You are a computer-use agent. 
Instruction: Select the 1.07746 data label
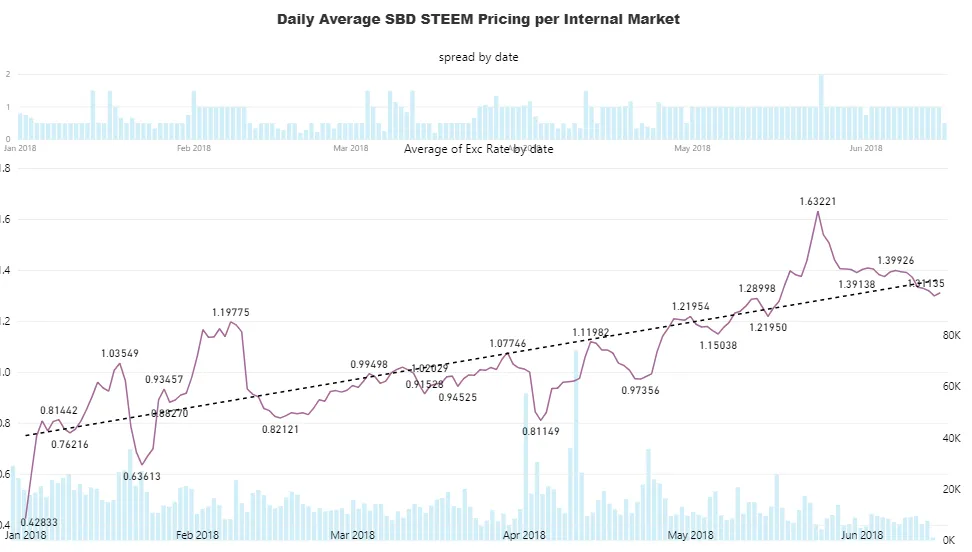pyautogui.click(x=508, y=344)
